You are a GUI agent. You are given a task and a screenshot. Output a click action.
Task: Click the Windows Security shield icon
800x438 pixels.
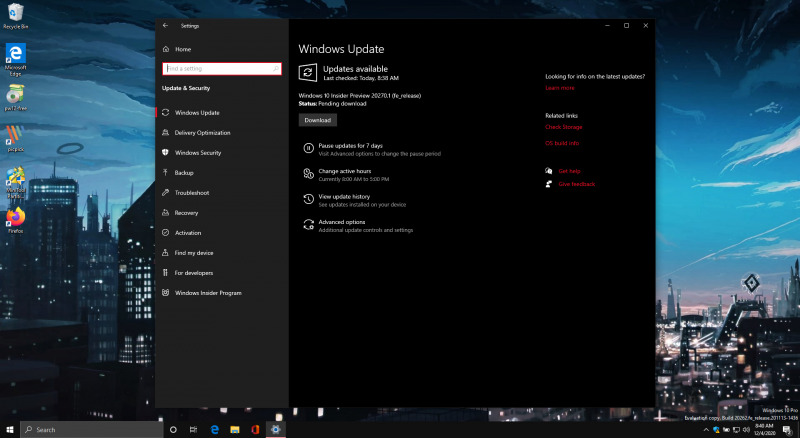[165, 153]
